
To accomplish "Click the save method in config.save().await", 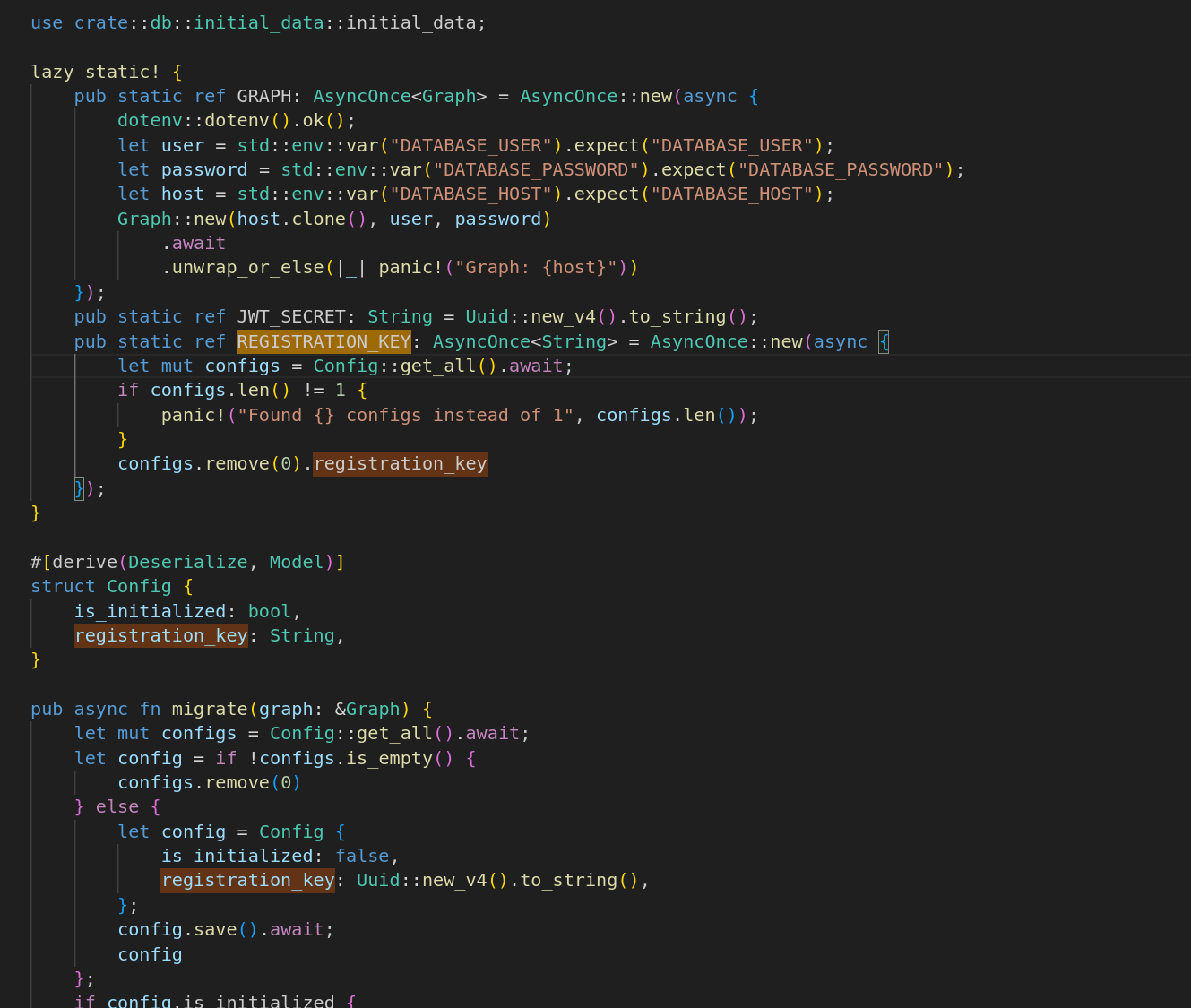I will (x=215, y=929).
